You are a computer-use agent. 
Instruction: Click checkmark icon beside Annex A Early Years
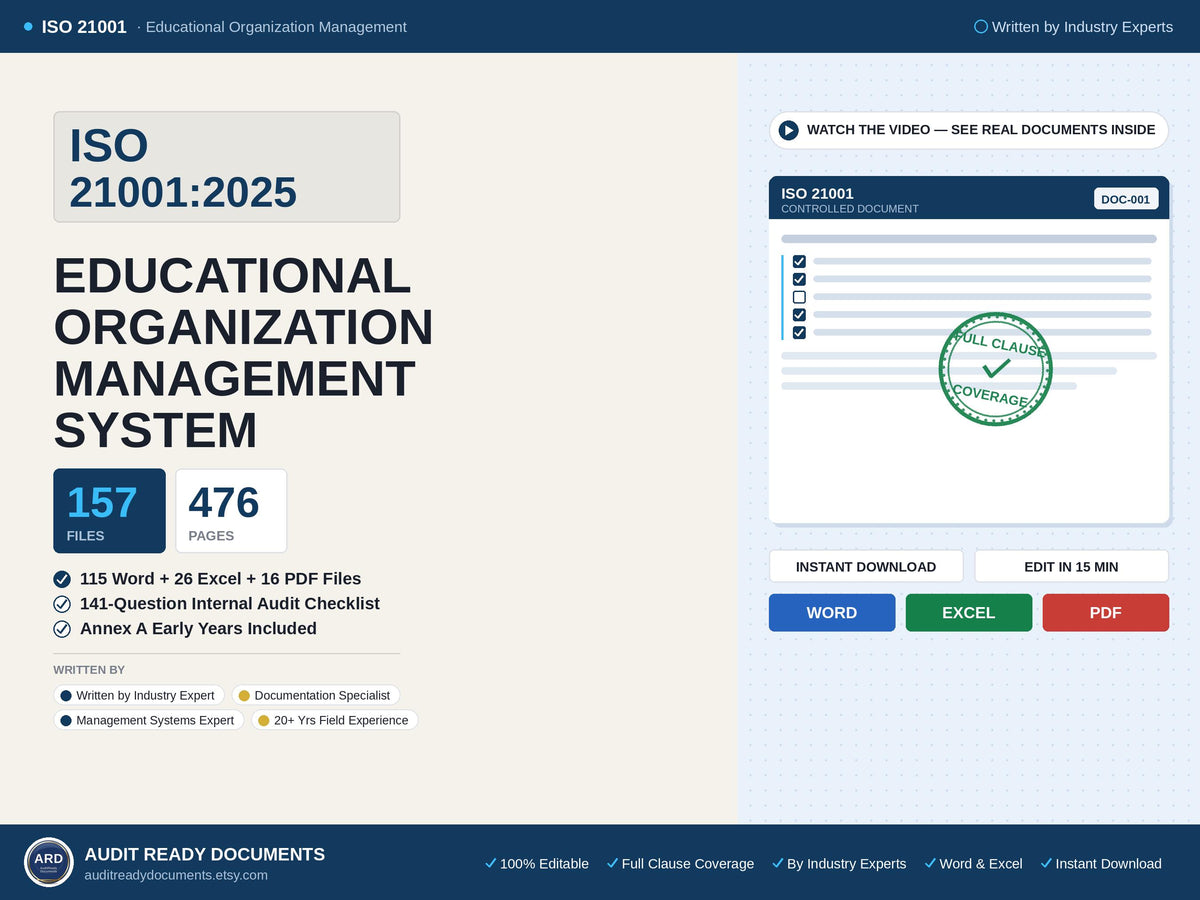click(62, 629)
